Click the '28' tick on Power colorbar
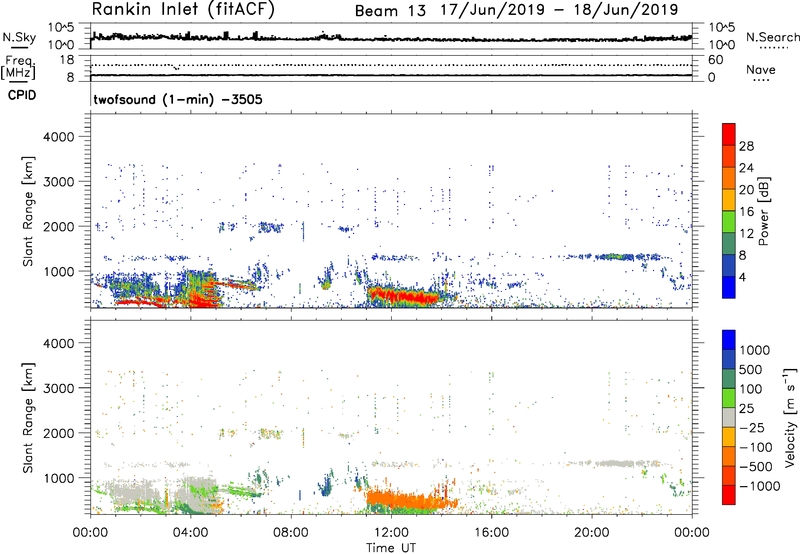 point(746,146)
